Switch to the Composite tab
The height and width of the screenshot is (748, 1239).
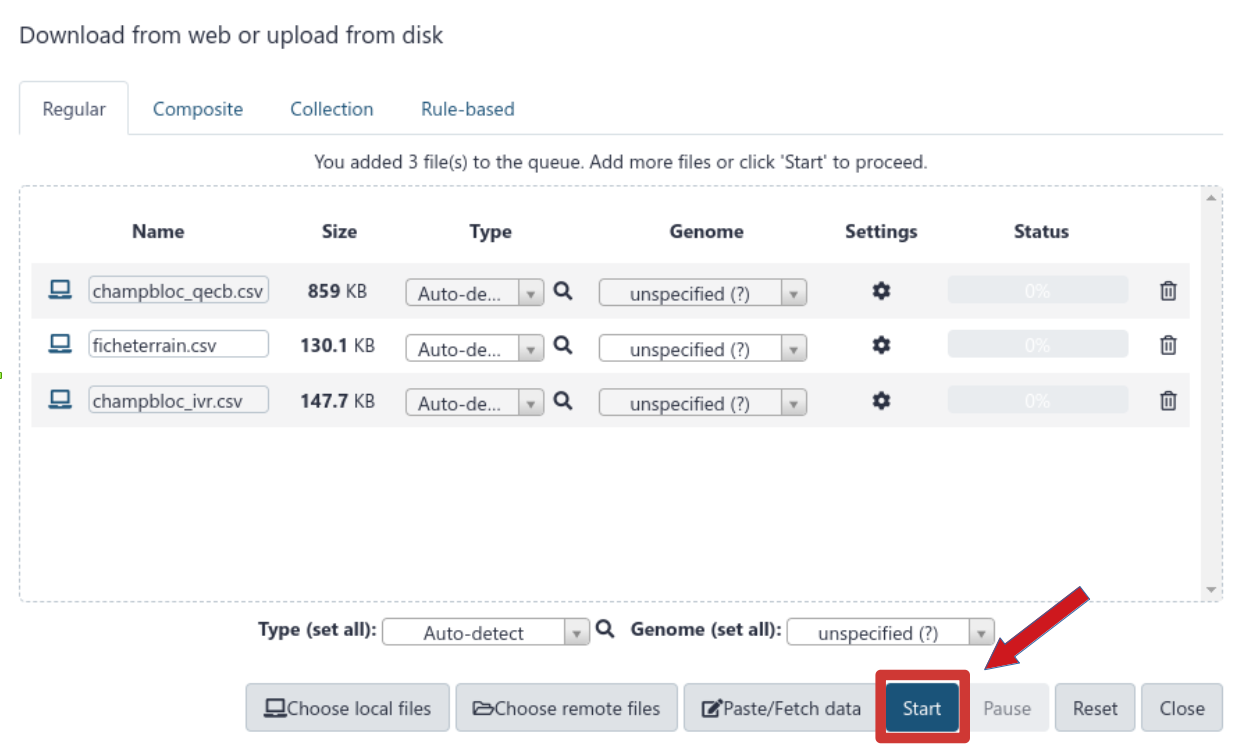pyautogui.click(x=198, y=109)
